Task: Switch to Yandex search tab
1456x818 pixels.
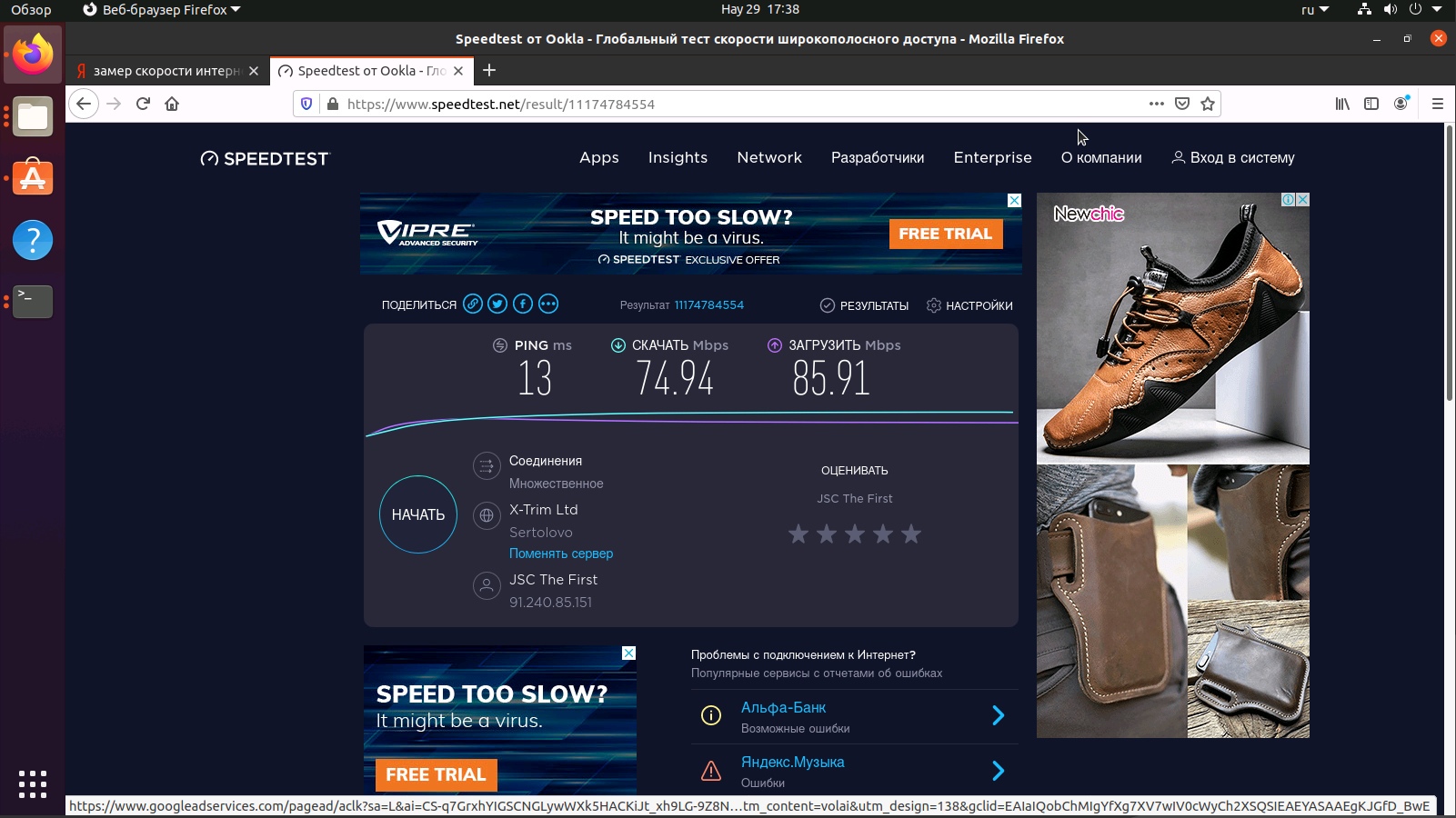Action: (167, 71)
